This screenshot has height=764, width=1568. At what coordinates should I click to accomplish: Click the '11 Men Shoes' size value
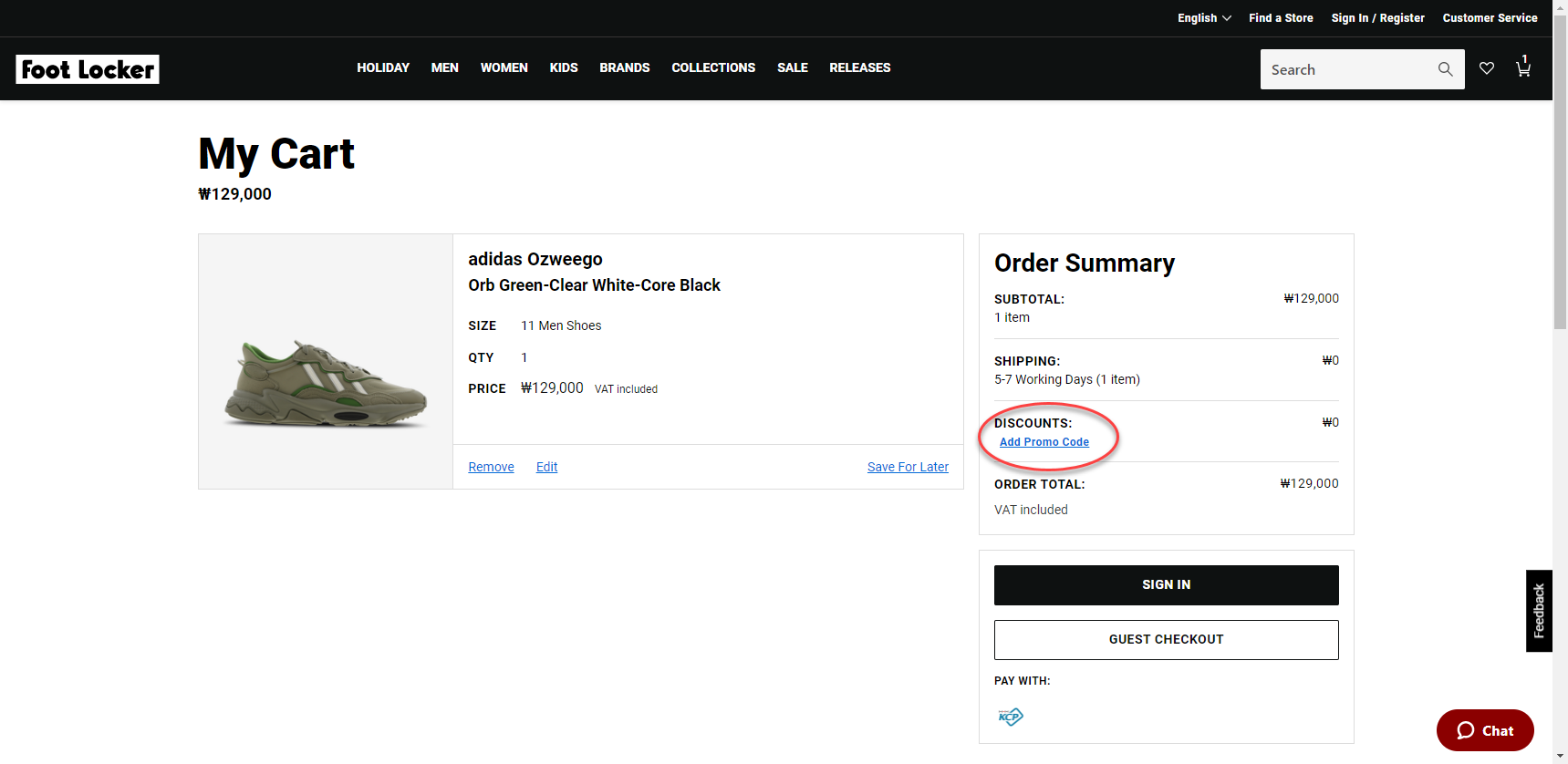pyautogui.click(x=561, y=325)
